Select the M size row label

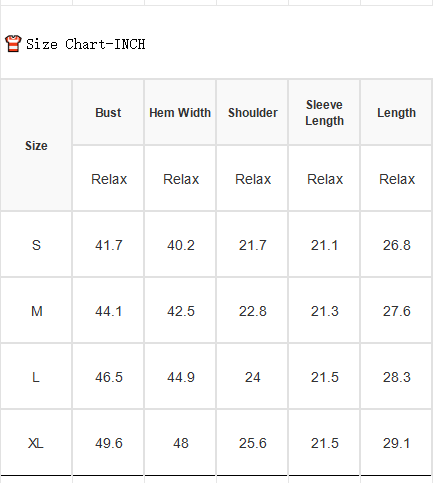point(37,311)
